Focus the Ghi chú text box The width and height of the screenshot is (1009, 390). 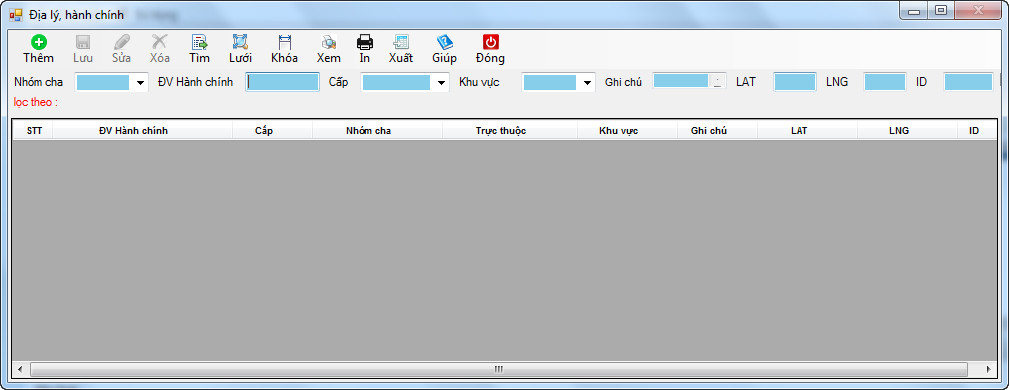tap(681, 81)
